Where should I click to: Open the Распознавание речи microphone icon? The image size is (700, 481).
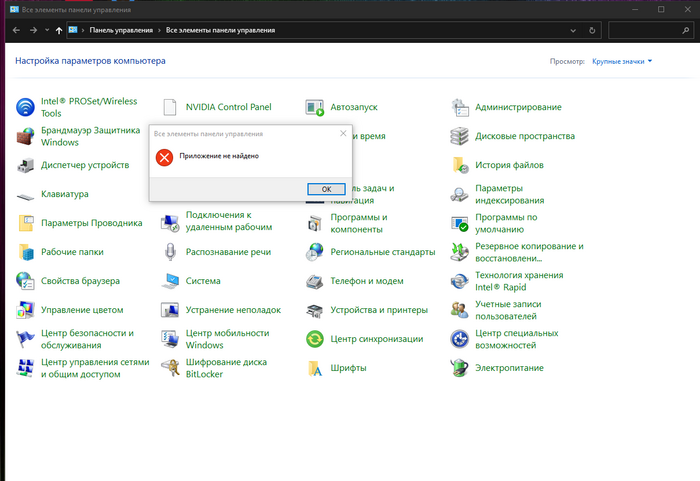[x=170, y=252]
